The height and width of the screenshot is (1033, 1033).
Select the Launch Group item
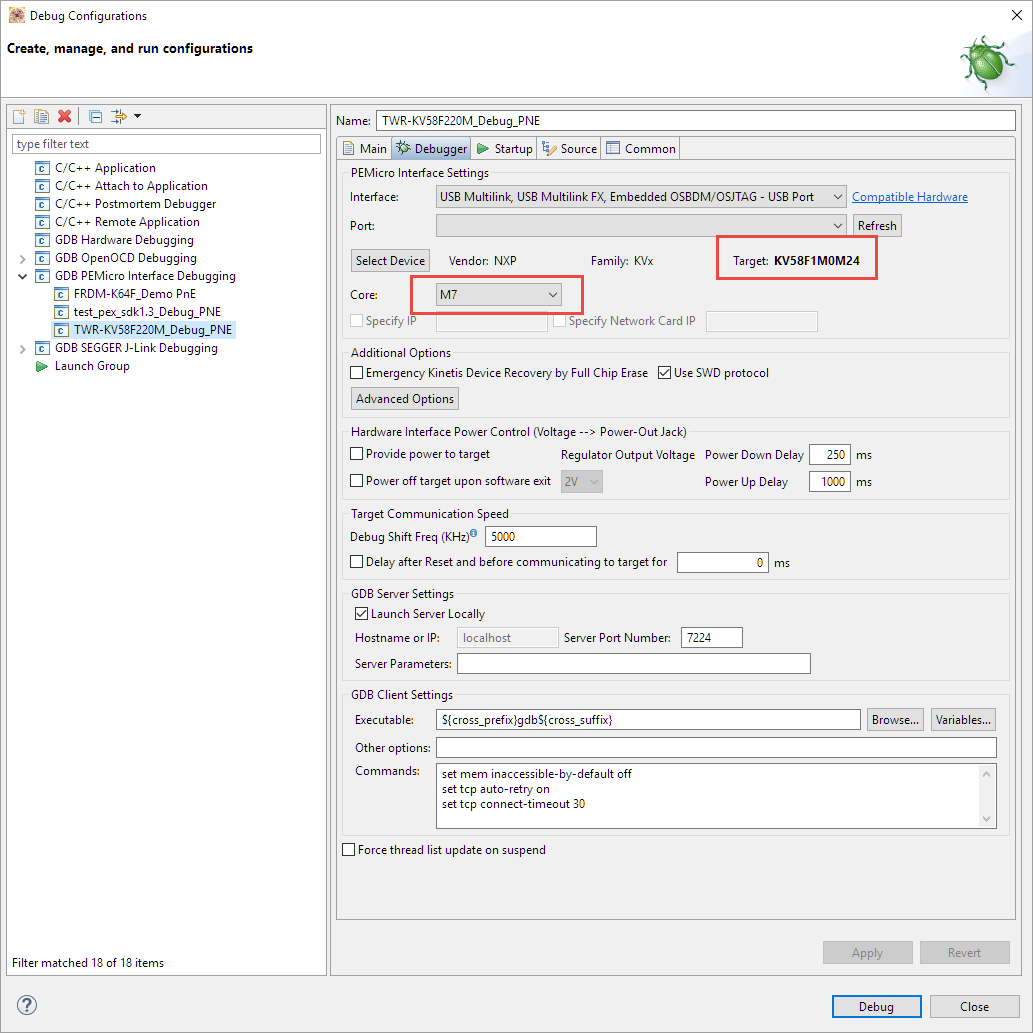(x=91, y=366)
